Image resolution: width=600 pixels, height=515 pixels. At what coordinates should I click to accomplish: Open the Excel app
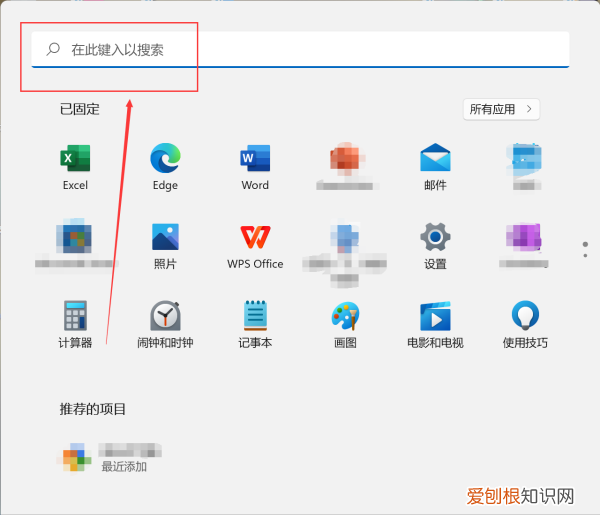[75, 166]
